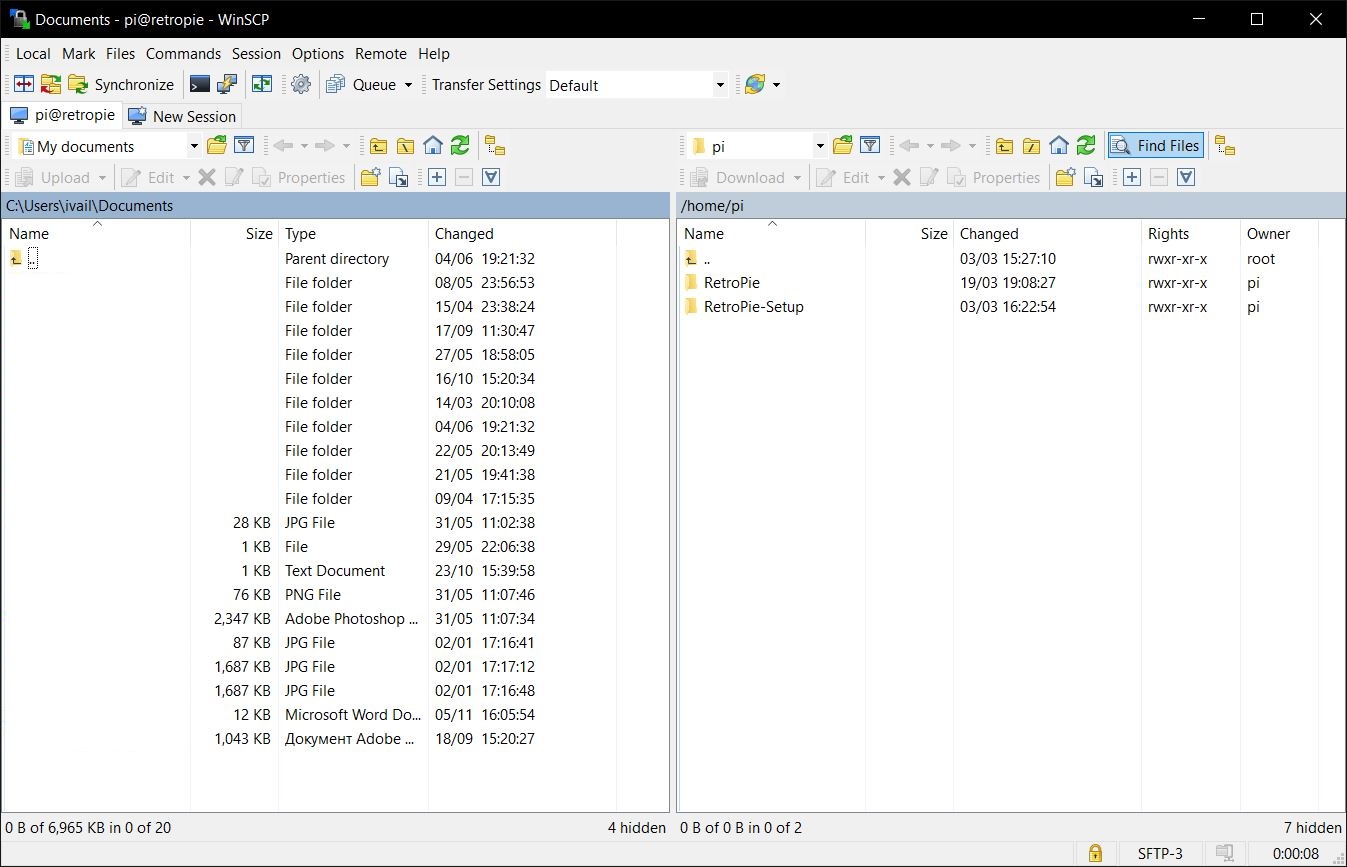Click the 7 hidden files indicator
This screenshot has width=1347, height=867.
pyautogui.click(x=1313, y=828)
